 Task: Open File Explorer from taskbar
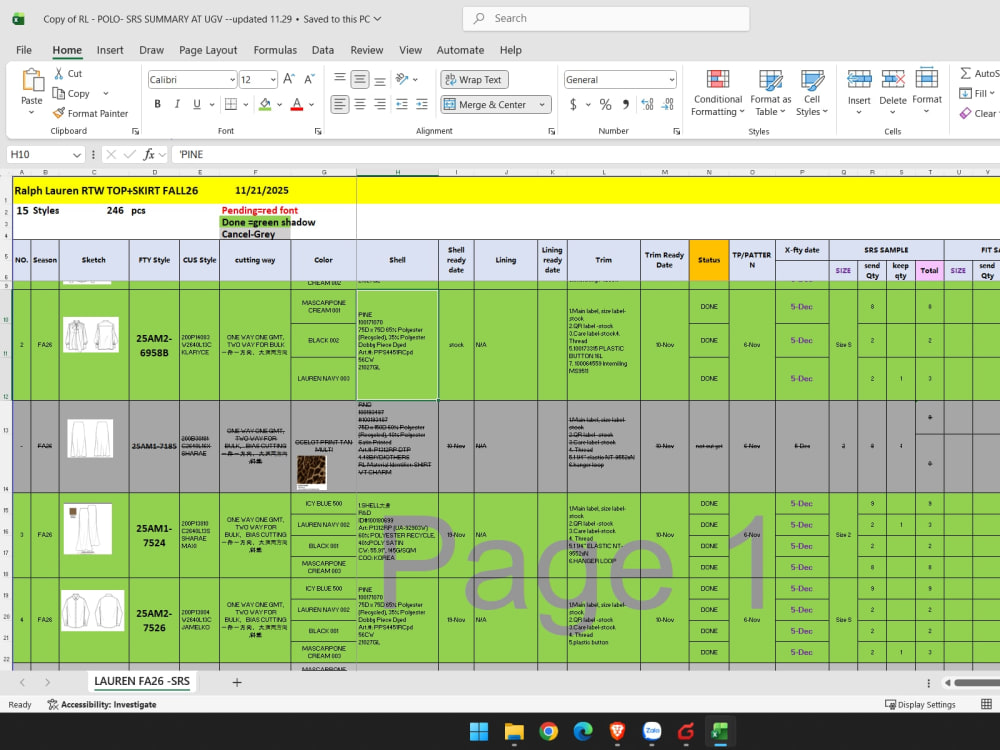pyautogui.click(x=514, y=732)
